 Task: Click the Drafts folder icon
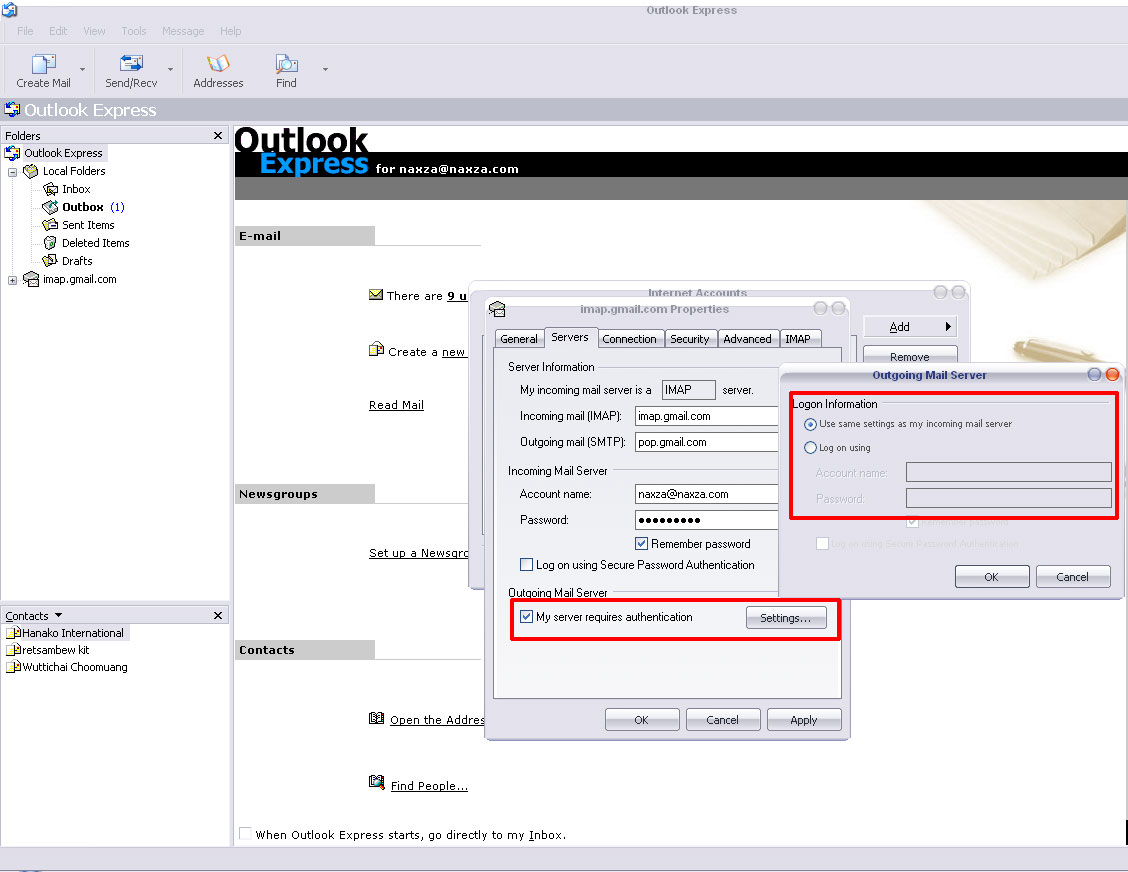point(50,261)
